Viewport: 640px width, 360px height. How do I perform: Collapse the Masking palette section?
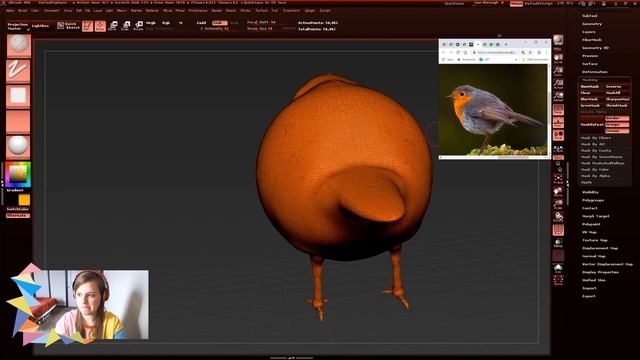click(x=589, y=80)
